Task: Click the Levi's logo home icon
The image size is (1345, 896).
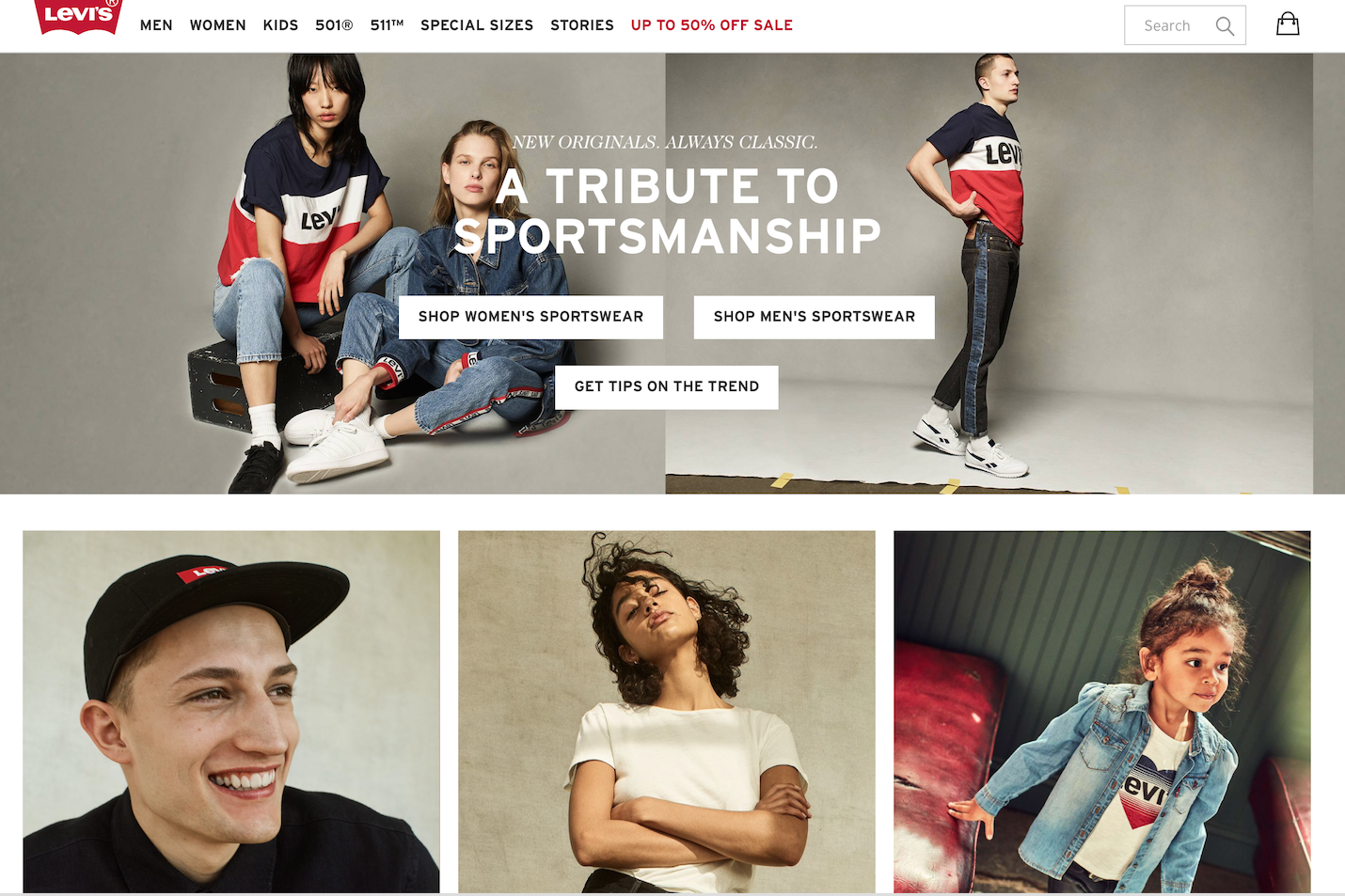Action: coord(78,17)
